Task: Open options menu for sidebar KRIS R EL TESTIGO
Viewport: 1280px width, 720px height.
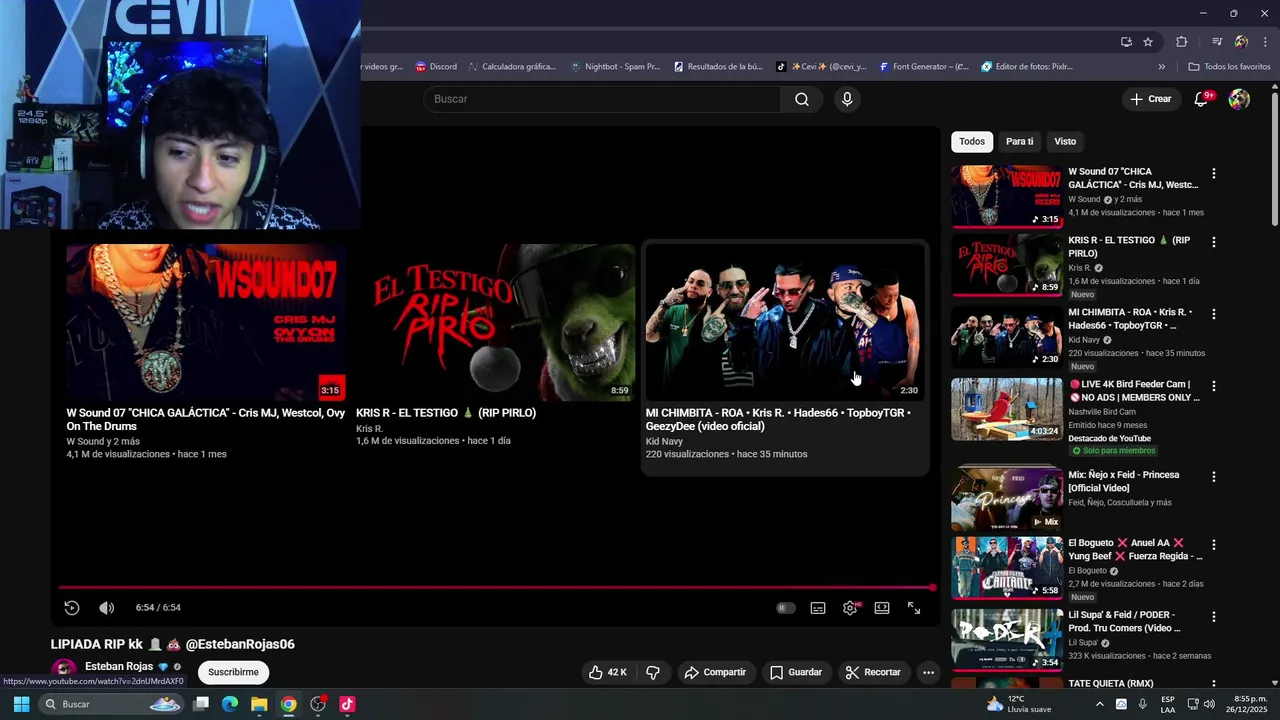Action: [x=1214, y=242]
